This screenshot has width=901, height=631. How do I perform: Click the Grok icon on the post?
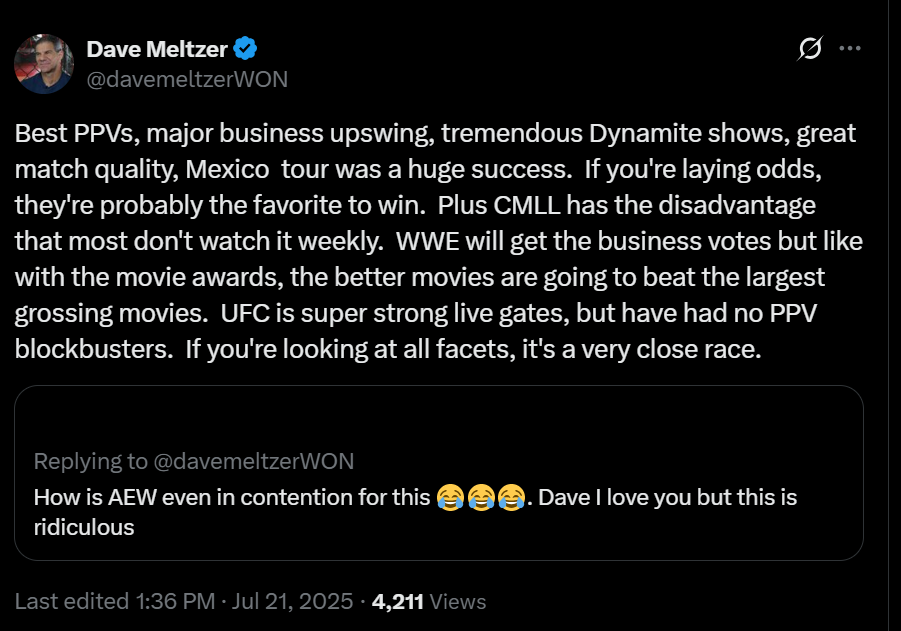[x=811, y=47]
